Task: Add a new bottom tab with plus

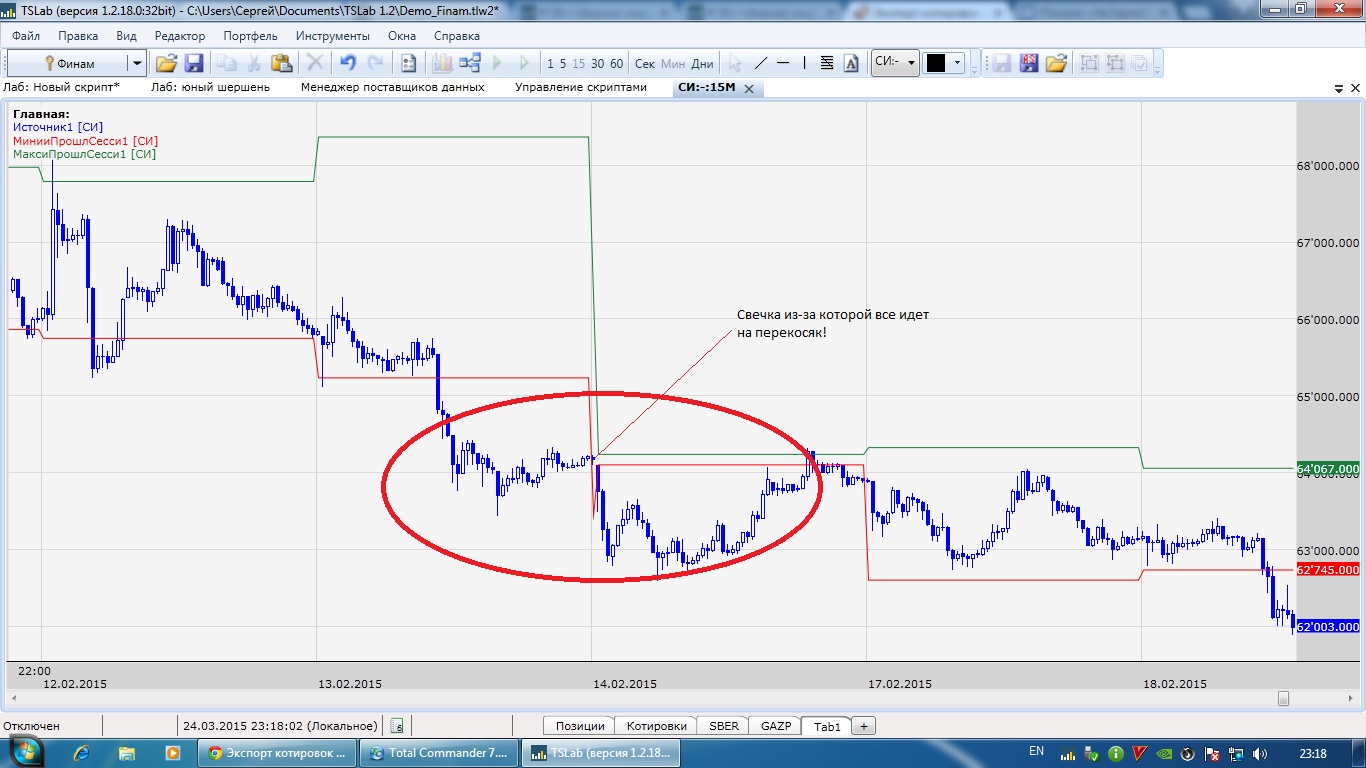Action: (864, 726)
